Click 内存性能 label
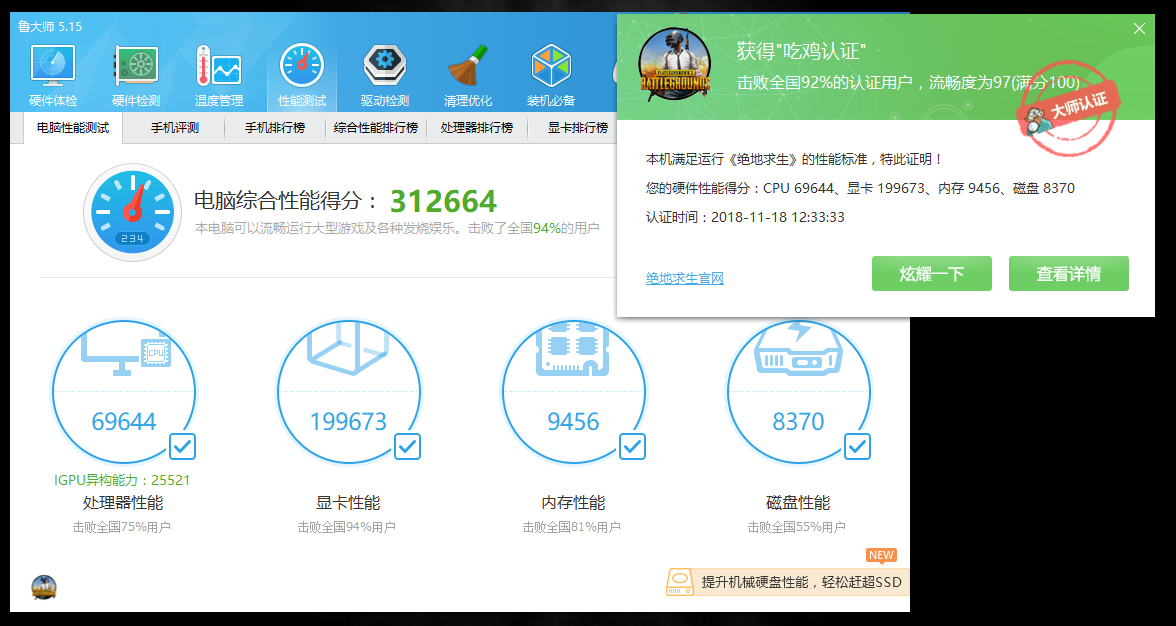Screen dimensions: 1176x626 coord(573,502)
